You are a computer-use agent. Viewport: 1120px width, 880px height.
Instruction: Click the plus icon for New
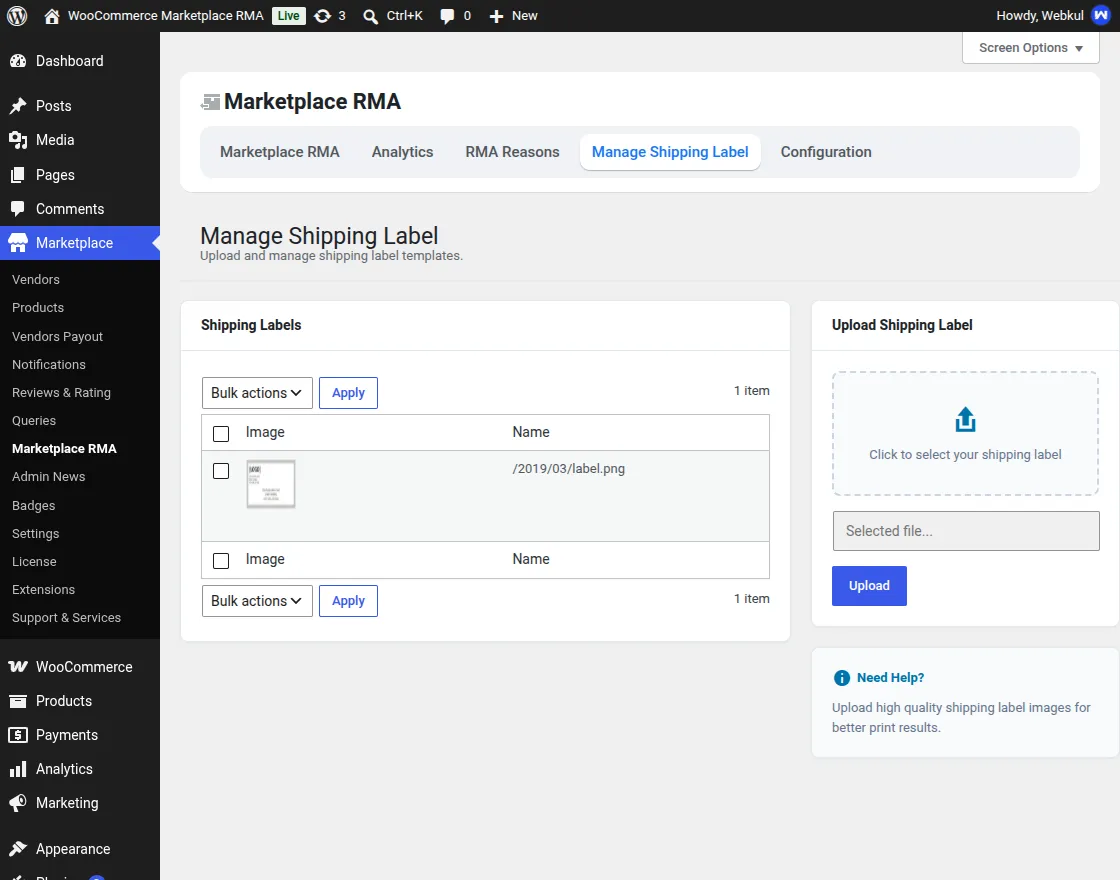click(496, 16)
